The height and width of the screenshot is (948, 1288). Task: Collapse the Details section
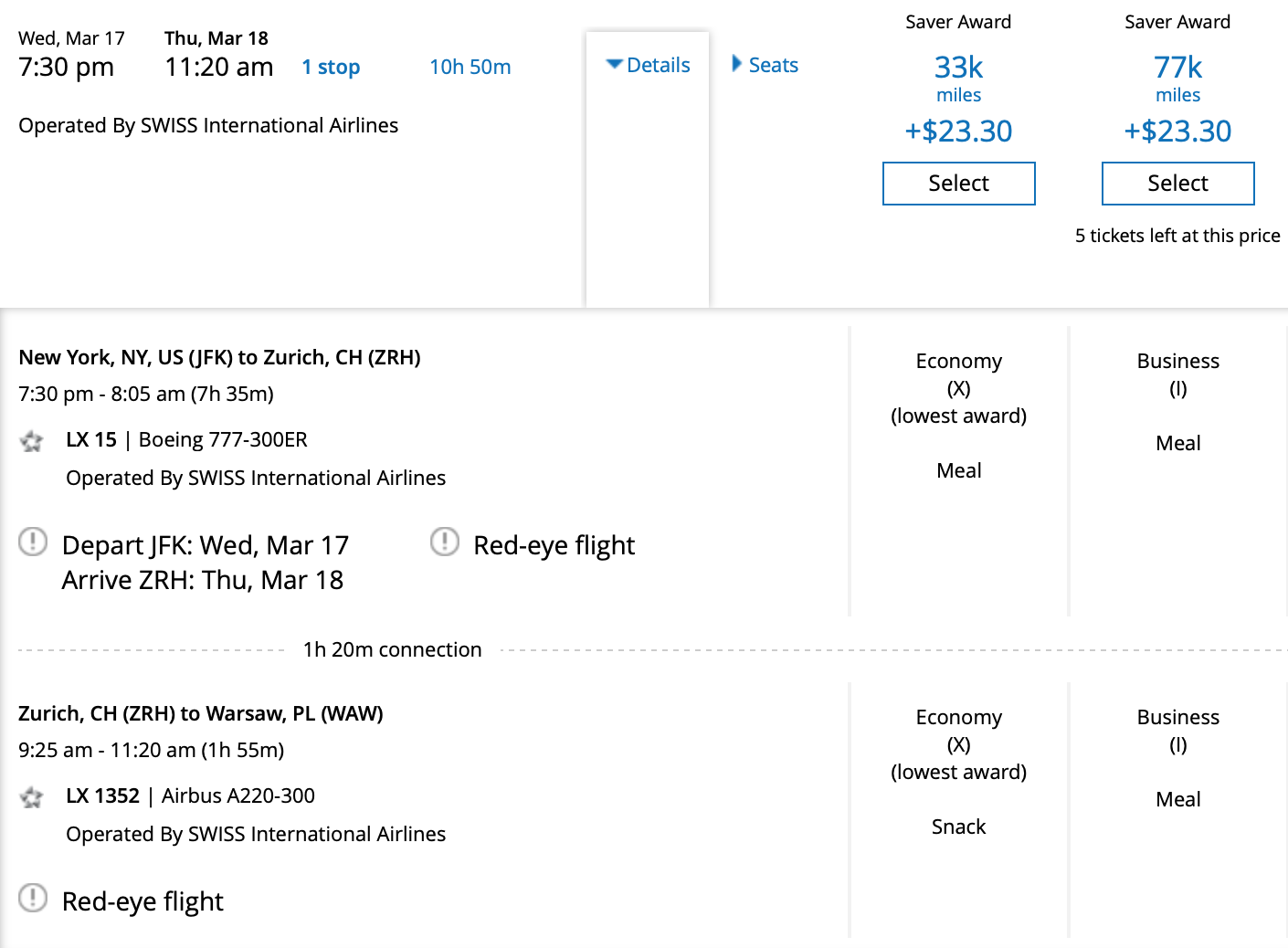pyautogui.click(x=647, y=65)
